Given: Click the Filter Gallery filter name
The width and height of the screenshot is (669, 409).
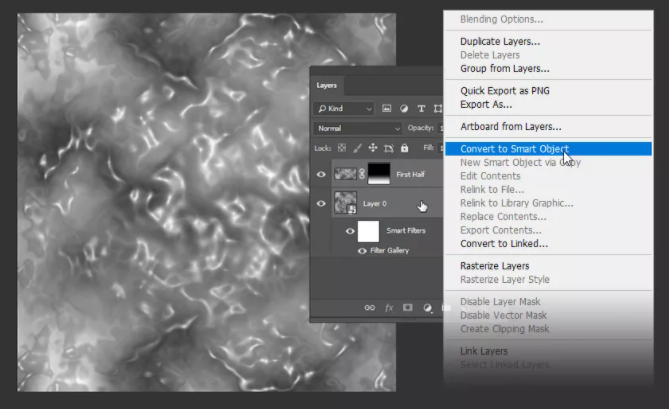Looking at the screenshot, I should 390,251.
